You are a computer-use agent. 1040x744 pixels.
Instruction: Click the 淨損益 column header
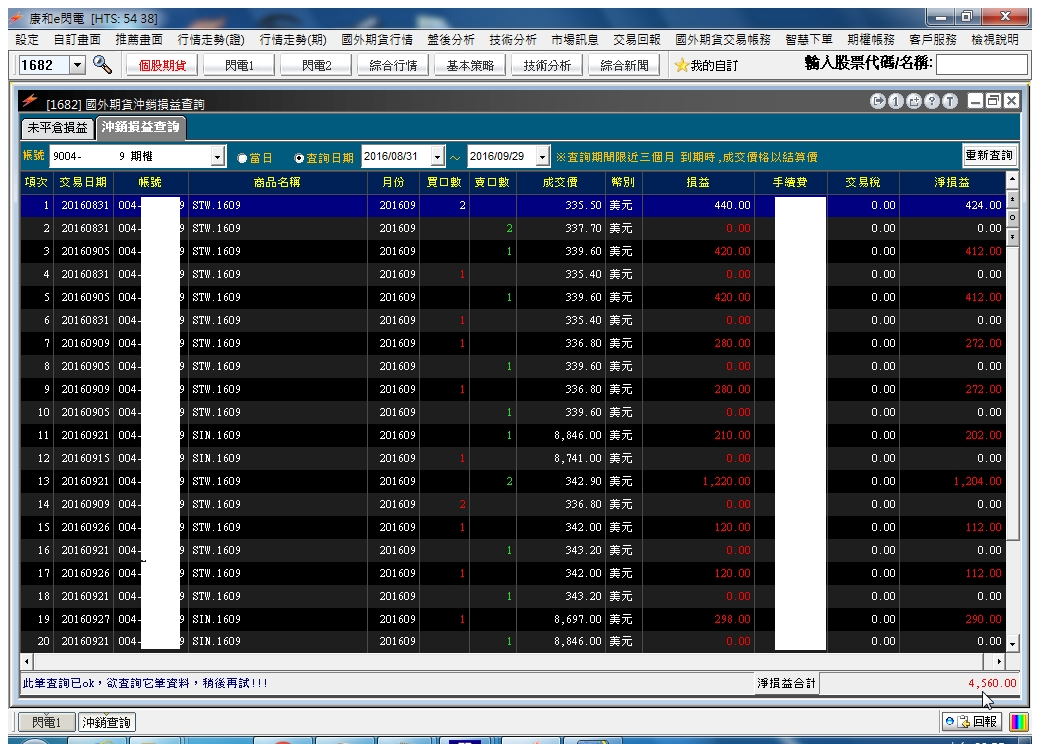coord(952,182)
